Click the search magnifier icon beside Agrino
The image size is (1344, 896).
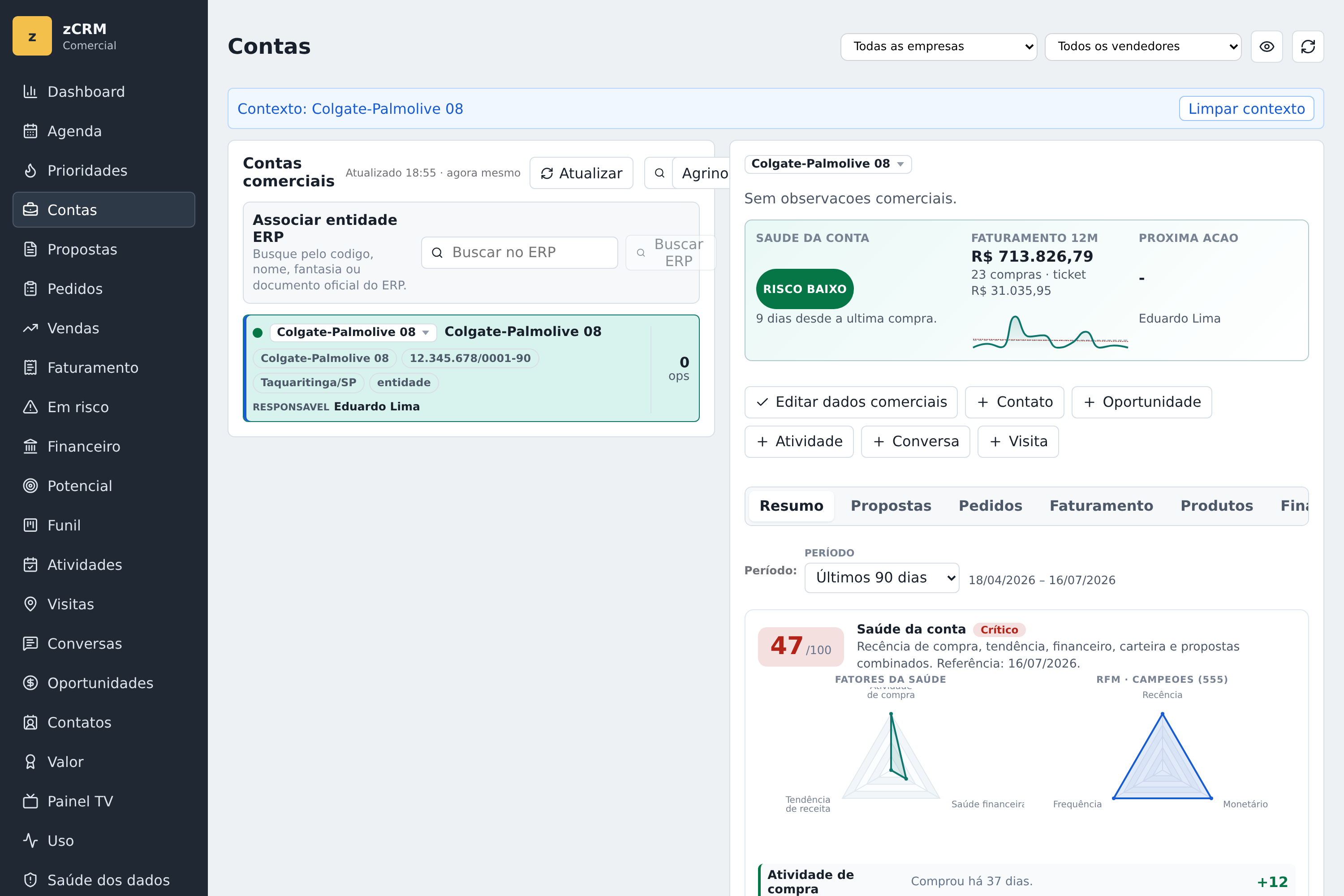[659, 173]
